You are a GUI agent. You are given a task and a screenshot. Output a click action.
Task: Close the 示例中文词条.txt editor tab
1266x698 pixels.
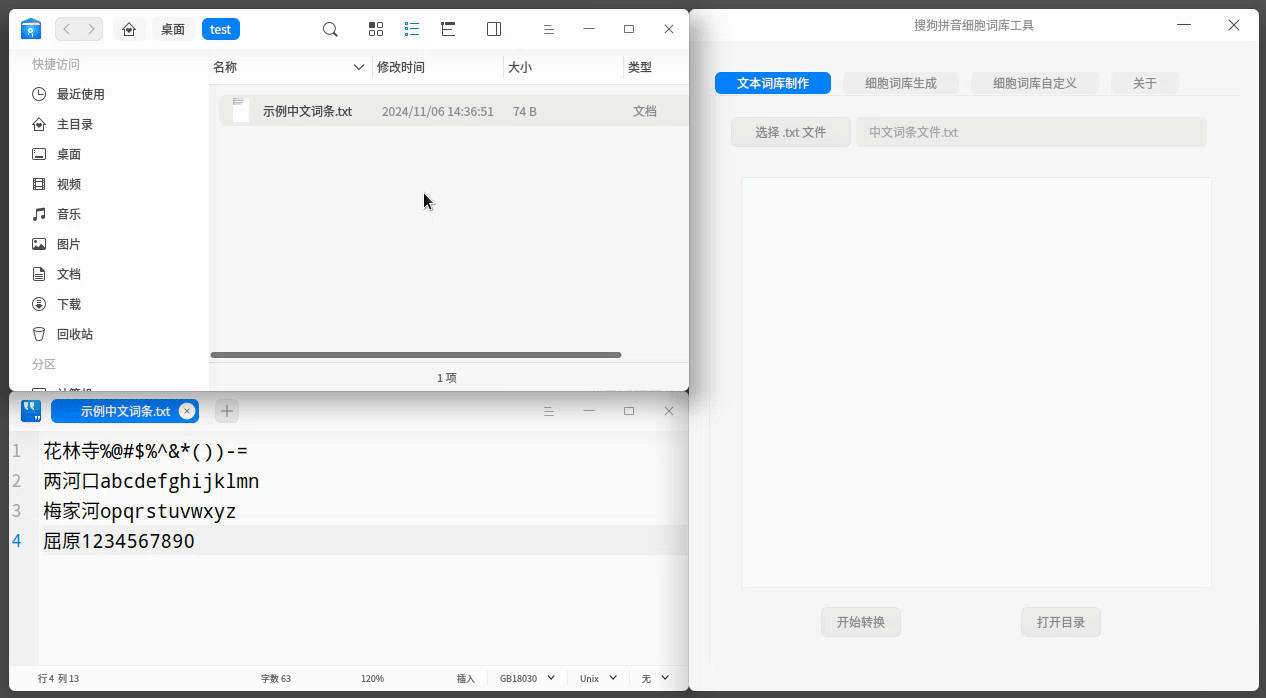click(x=186, y=411)
